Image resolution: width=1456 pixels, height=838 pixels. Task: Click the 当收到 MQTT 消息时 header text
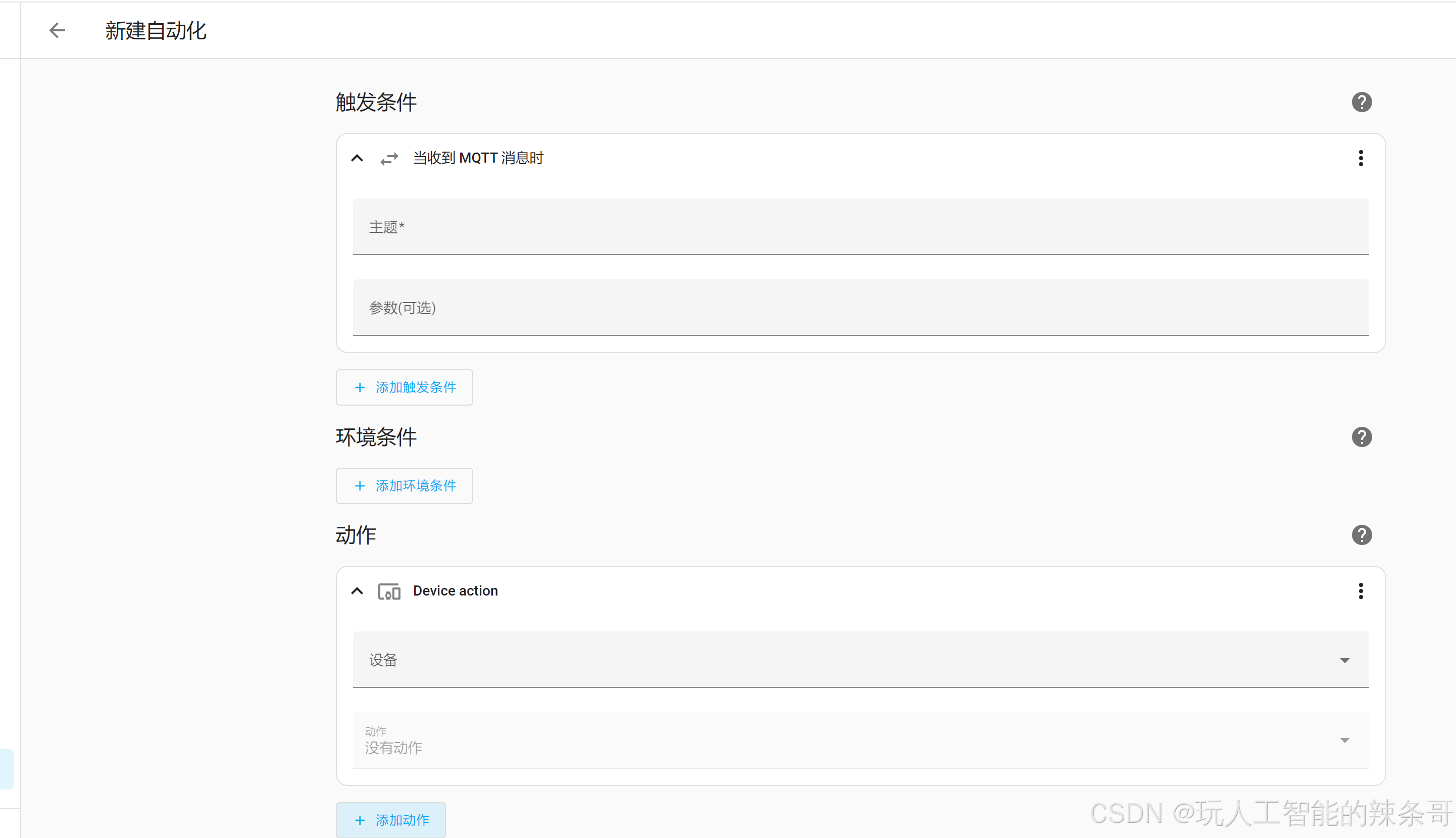tap(478, 158)
